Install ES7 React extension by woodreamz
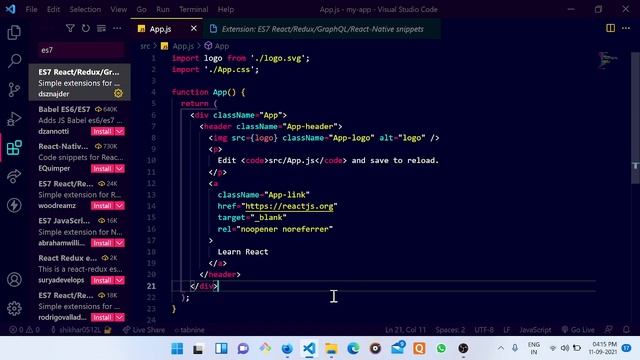 point(102,206)
